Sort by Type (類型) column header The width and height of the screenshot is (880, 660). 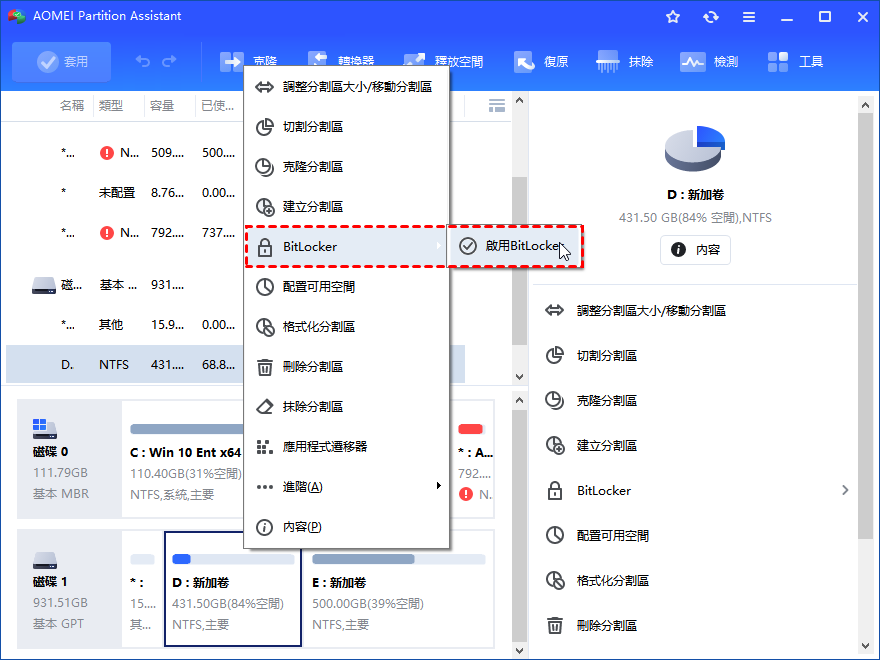111,106
